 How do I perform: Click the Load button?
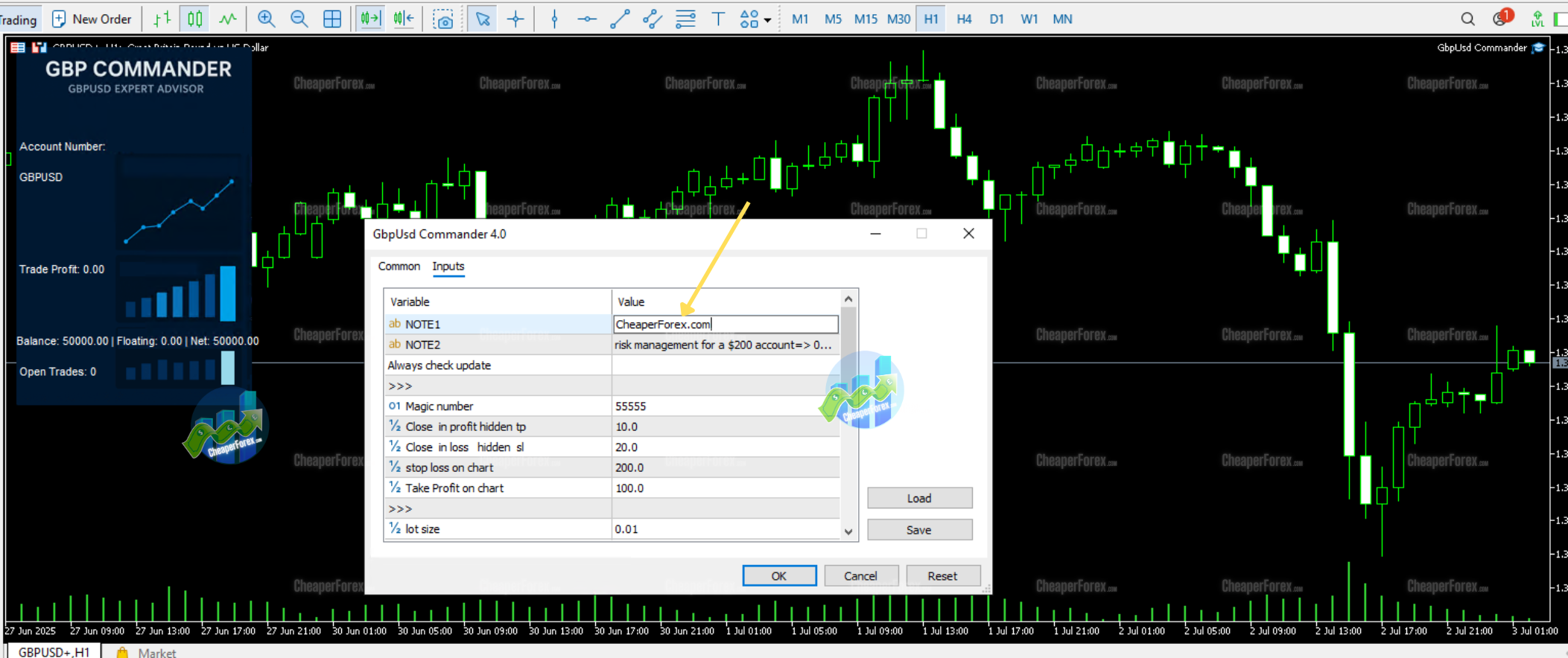coord(919,498)
